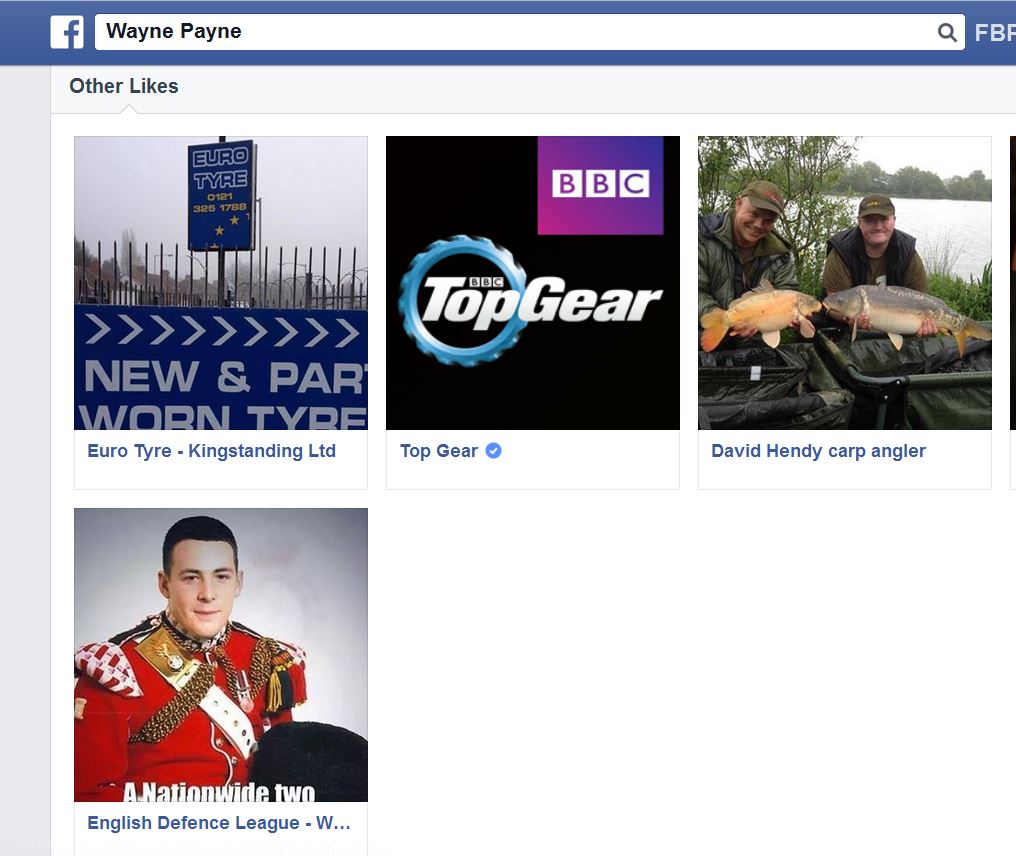Click the partially visible thumbnail at the right edge
Image resolution: width=1016 pixels, height=856 pixels.
pos(1012,283)
